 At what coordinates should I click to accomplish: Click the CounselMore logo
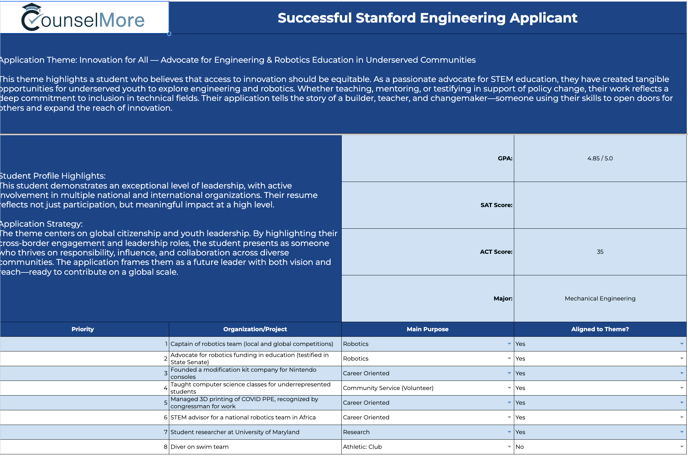click(83, 18)
